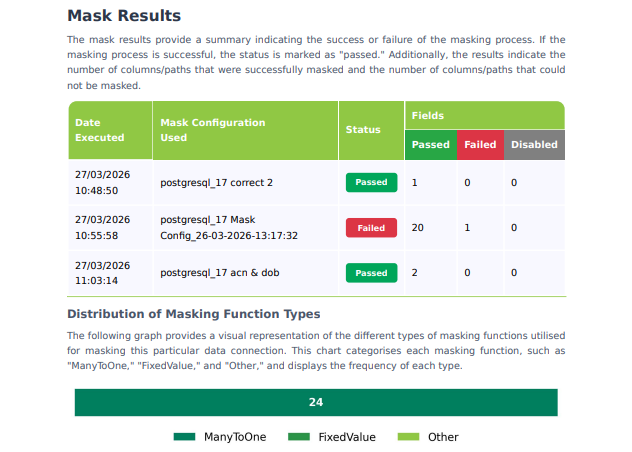Select the Date Executed column header
Viewport: 632px width, 452px height.
point(100,130)
